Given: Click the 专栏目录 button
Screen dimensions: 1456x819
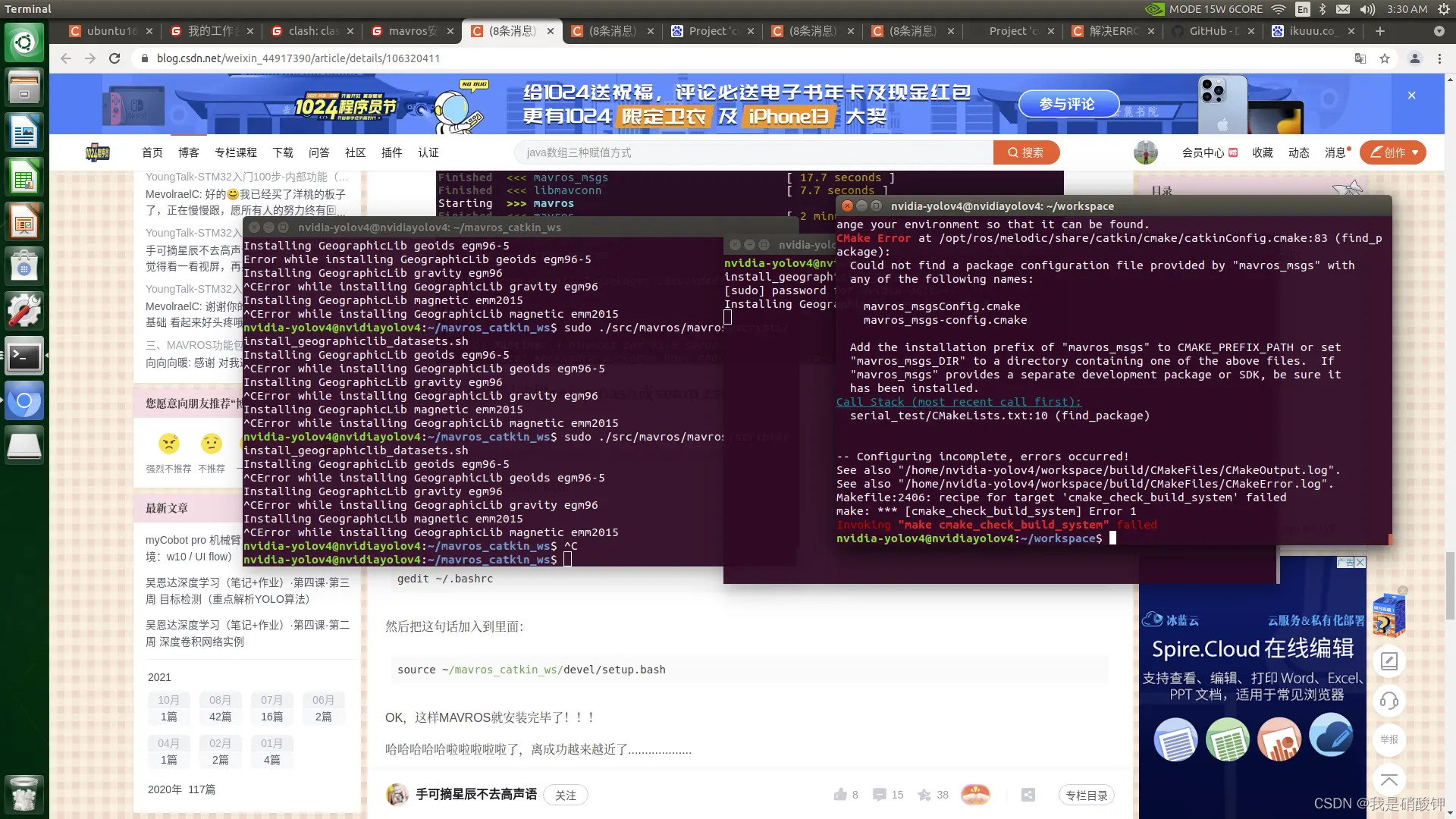Looking at the screenshot, I should coord(1087,795).
